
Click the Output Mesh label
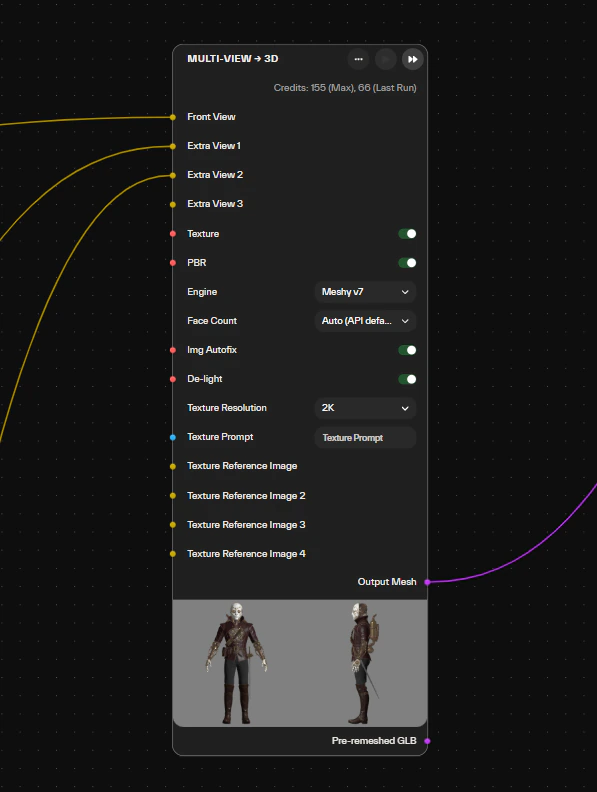point(387,582)
